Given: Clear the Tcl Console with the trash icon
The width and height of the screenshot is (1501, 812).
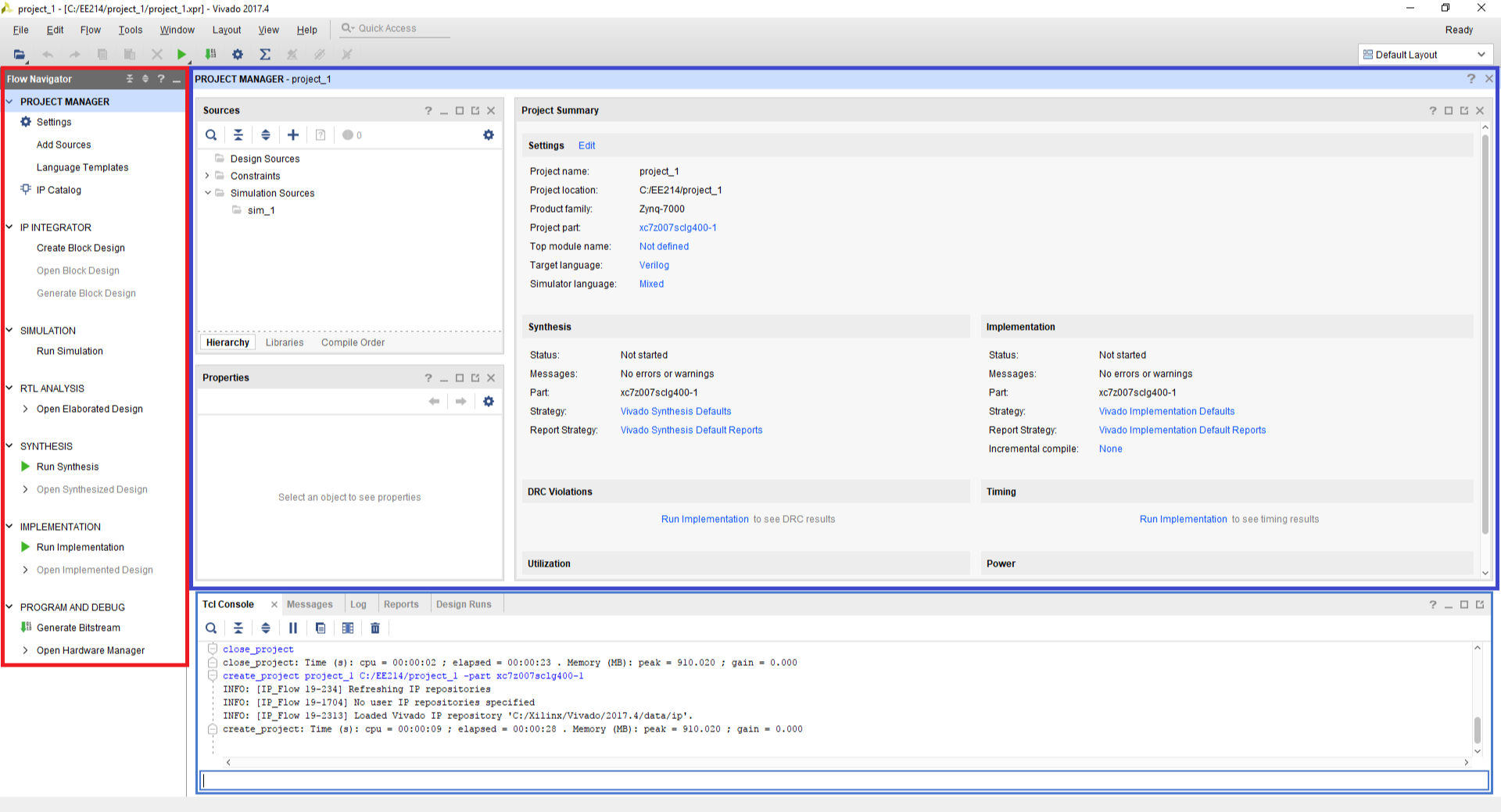Looking at the screenshot, I should [375, 628].
